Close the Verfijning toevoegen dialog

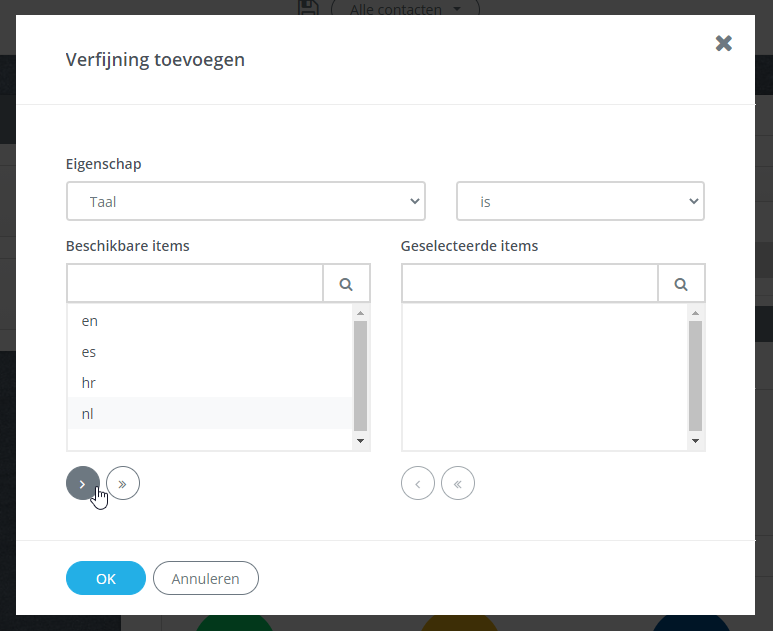[x=723, y=43]
